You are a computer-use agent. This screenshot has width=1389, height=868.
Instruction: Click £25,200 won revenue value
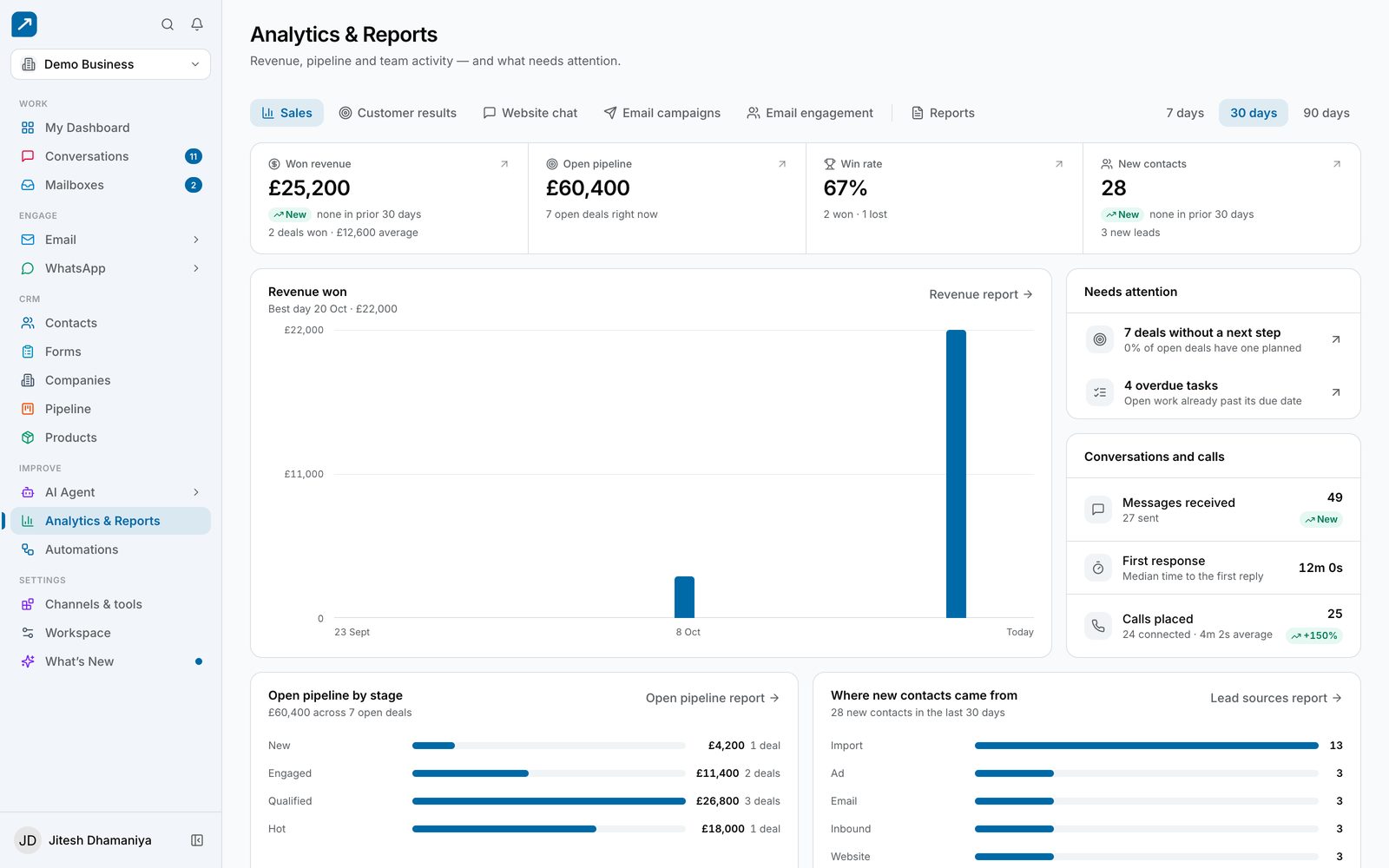click(309, 188)
